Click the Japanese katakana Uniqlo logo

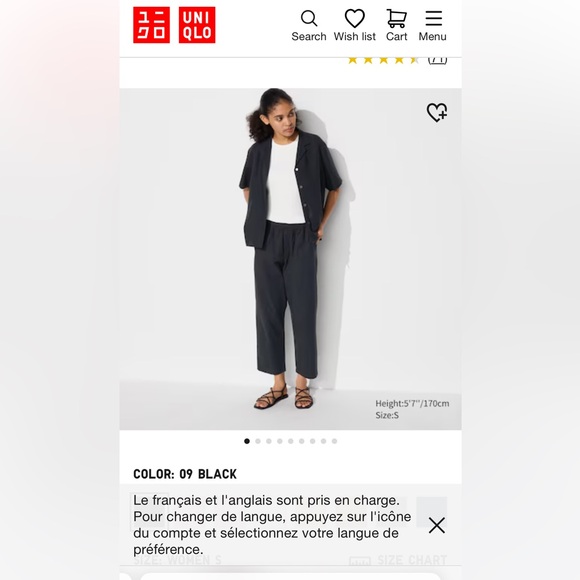pyautogui.click(x=151, y=25)
